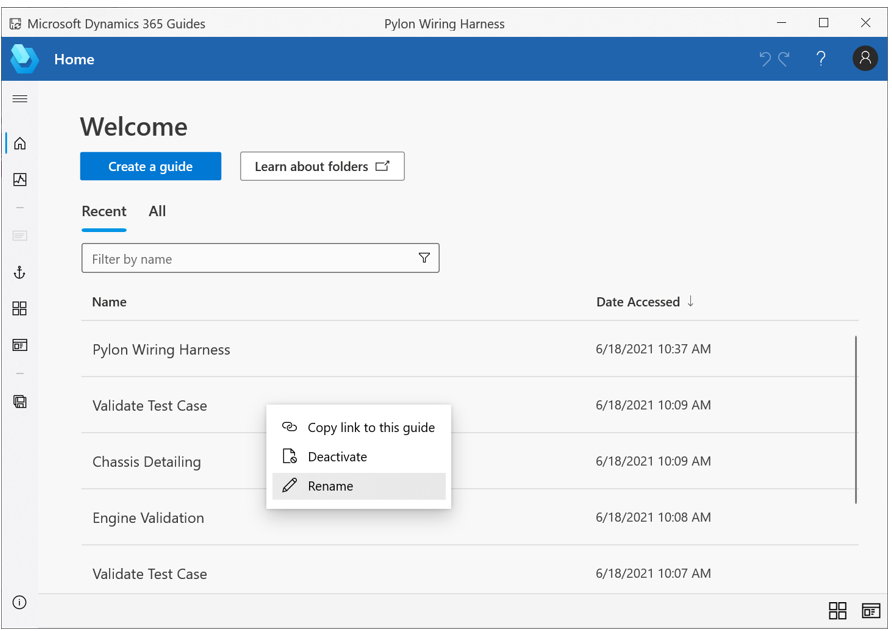Click the Save icon in sidebar

20,402
